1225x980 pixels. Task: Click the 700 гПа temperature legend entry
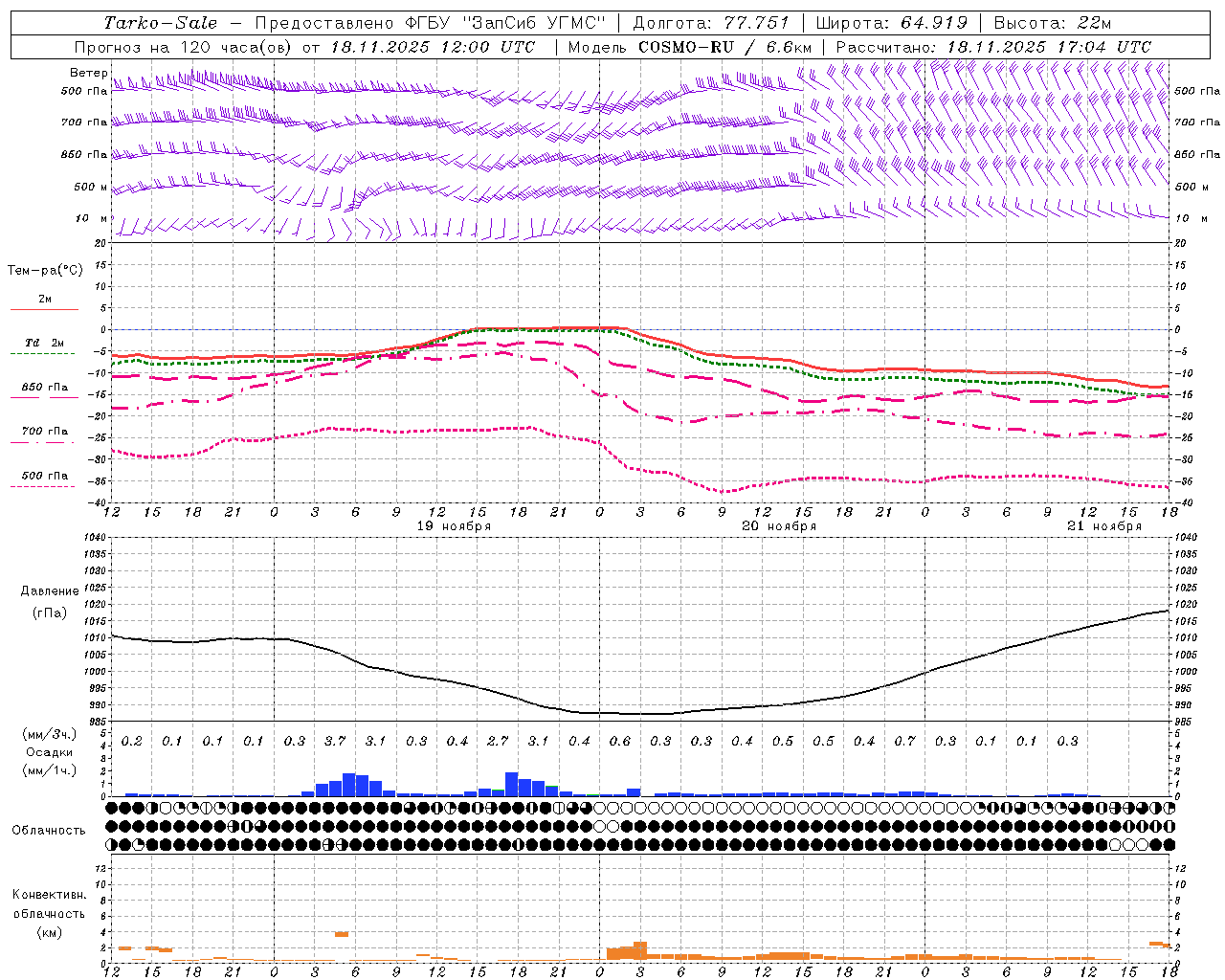click(x=43, y=436)
